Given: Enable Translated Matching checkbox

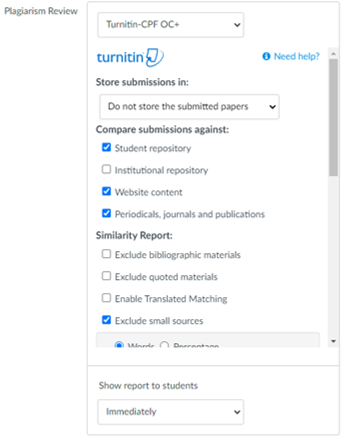Looking at the screenshot, I should pos(106,298).
